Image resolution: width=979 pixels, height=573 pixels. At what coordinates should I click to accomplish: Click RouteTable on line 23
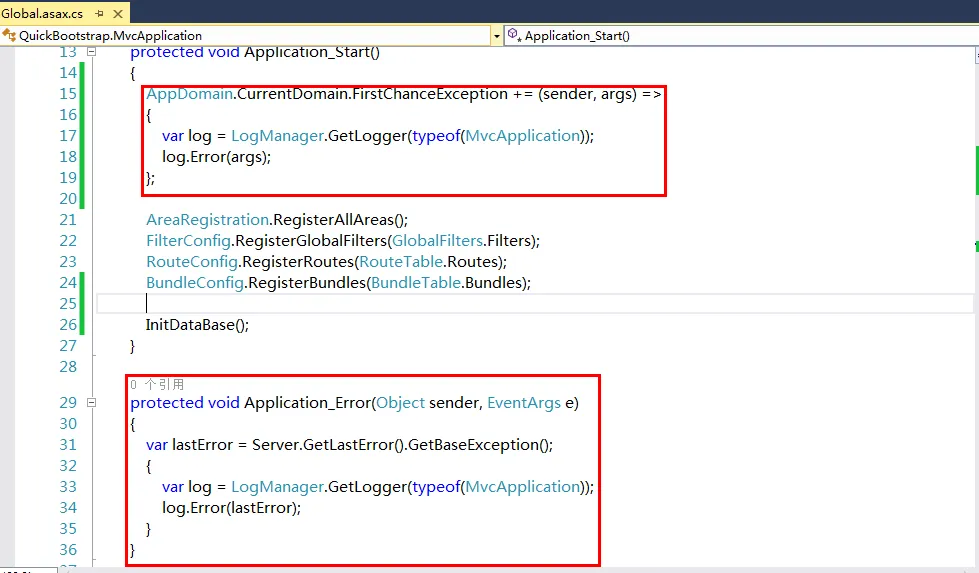tap(401, 262)
